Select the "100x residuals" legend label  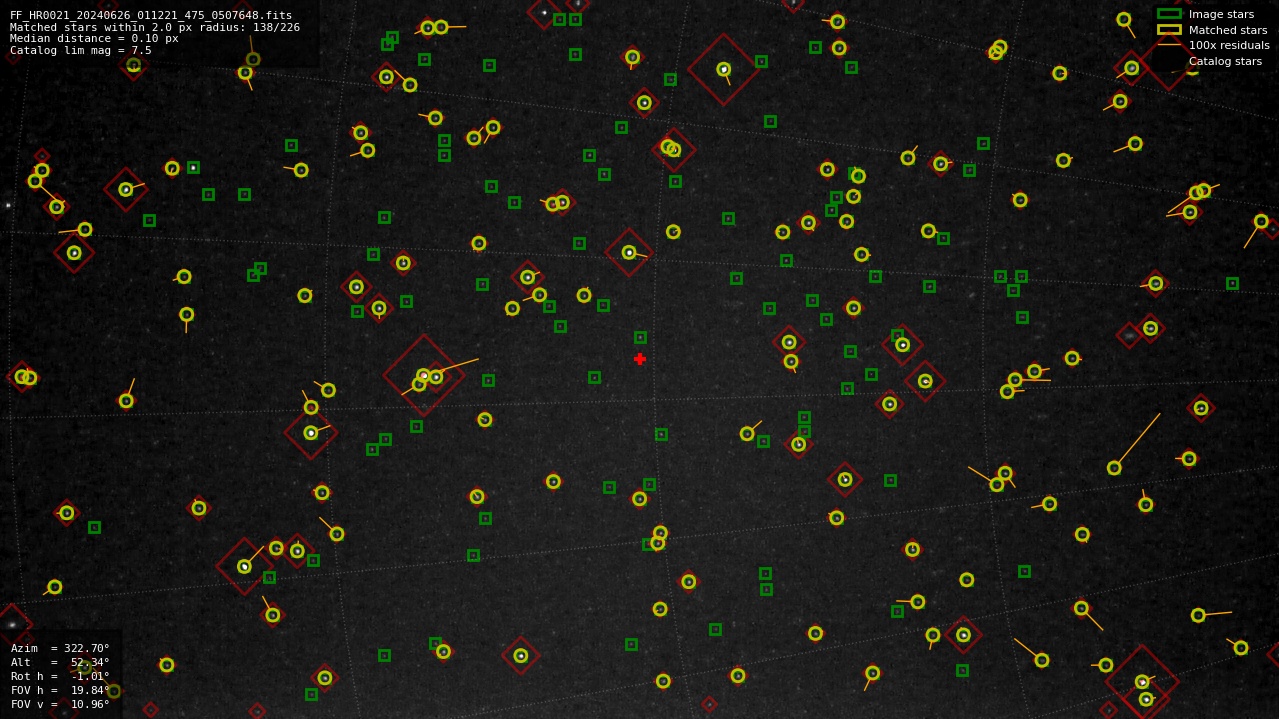[1229, 45]
